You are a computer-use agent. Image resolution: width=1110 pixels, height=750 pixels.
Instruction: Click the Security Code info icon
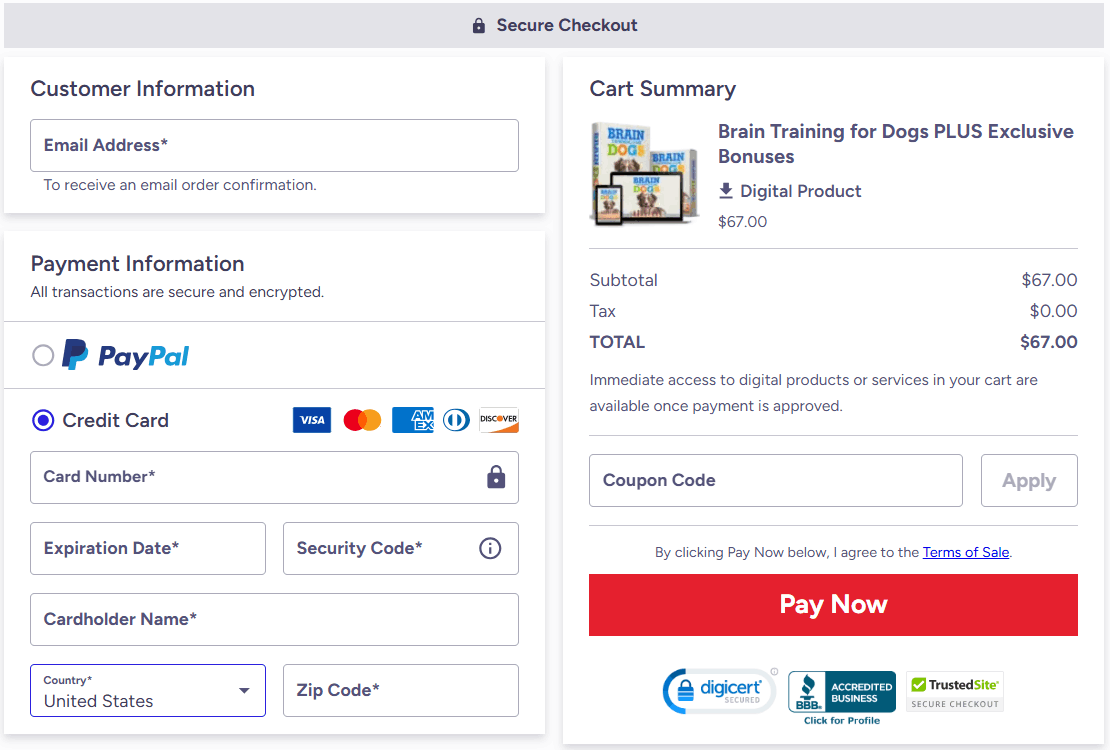click(490, 548)
